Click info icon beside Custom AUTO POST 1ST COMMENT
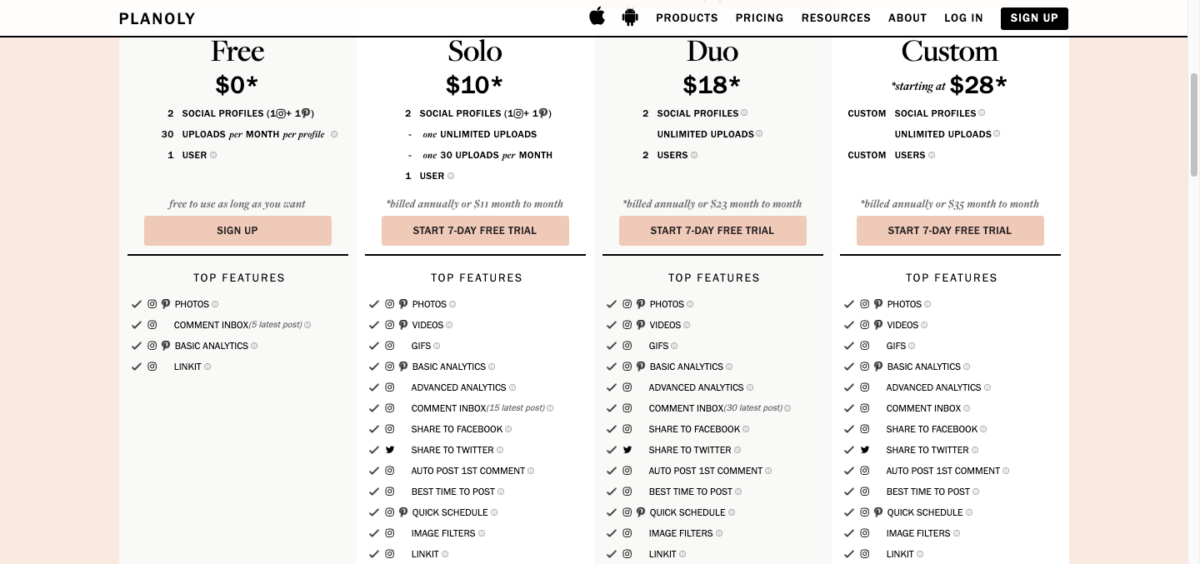The width and height of the screenshot is (1200, 564). 1006,471
